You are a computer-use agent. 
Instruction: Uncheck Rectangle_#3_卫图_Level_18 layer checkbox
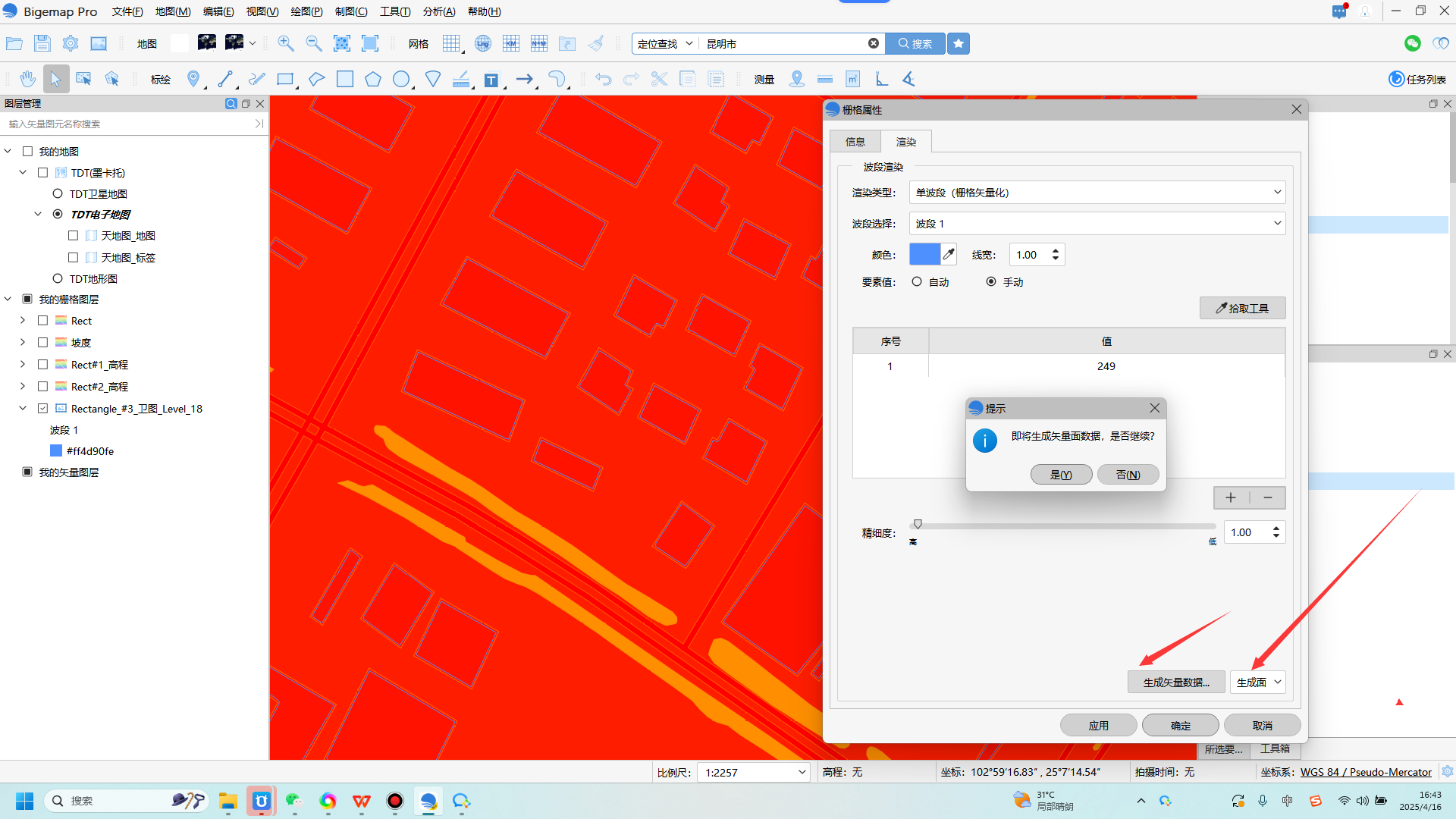43,409
